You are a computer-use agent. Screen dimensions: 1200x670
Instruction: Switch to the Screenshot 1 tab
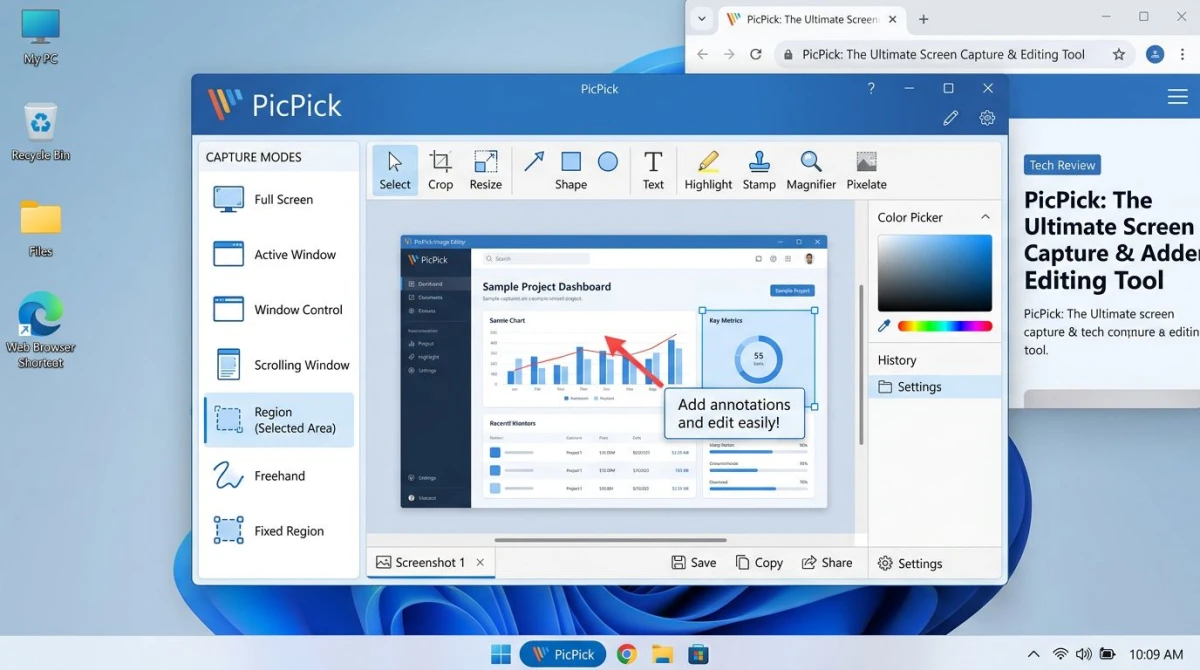[420, 563]
